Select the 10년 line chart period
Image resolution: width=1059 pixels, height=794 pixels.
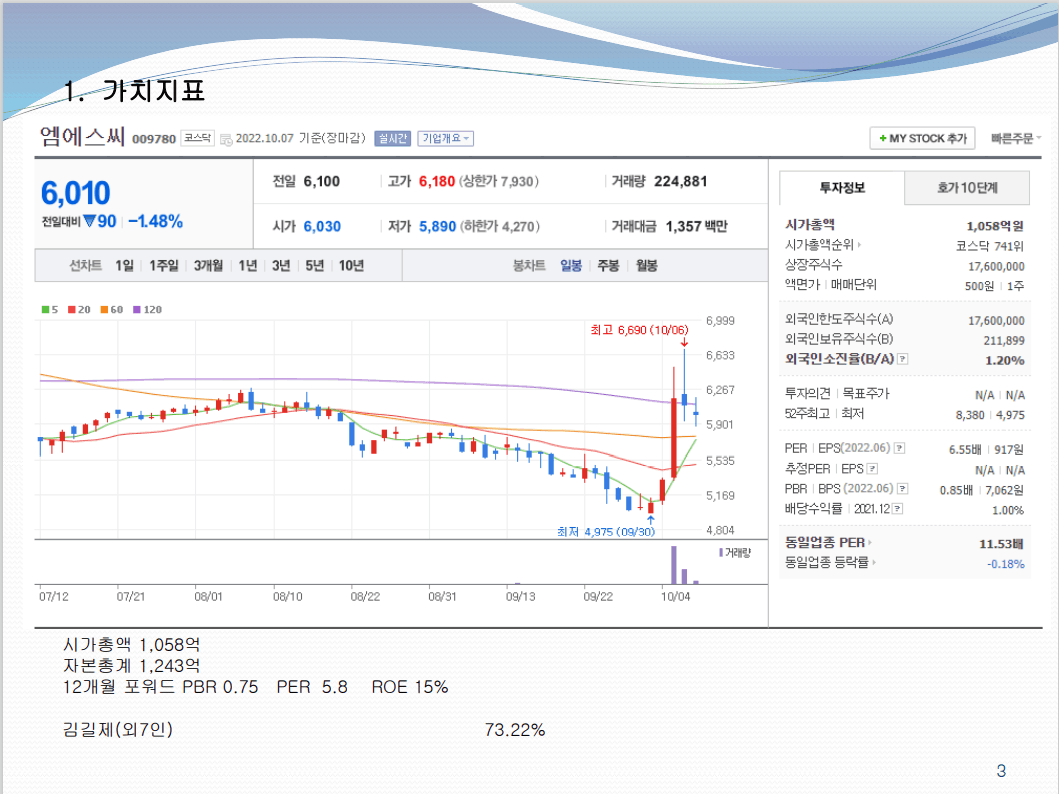pyautogui.click(x=351, y=266)
